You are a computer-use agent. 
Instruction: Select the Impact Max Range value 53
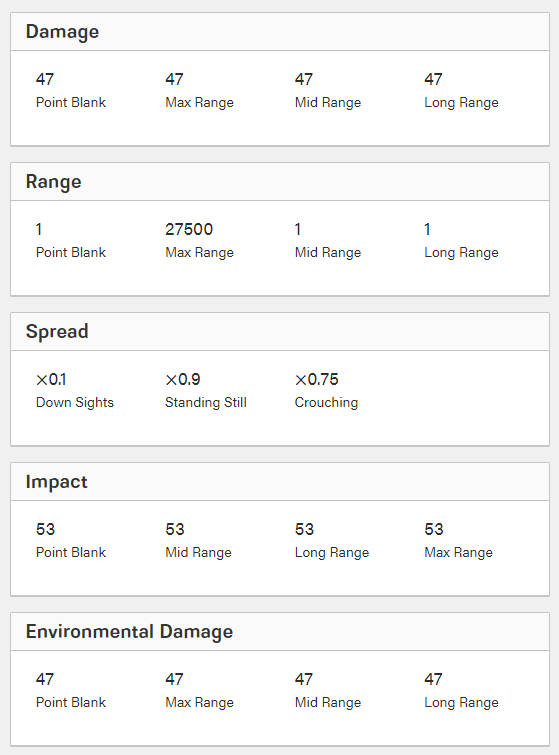point(433,529)
